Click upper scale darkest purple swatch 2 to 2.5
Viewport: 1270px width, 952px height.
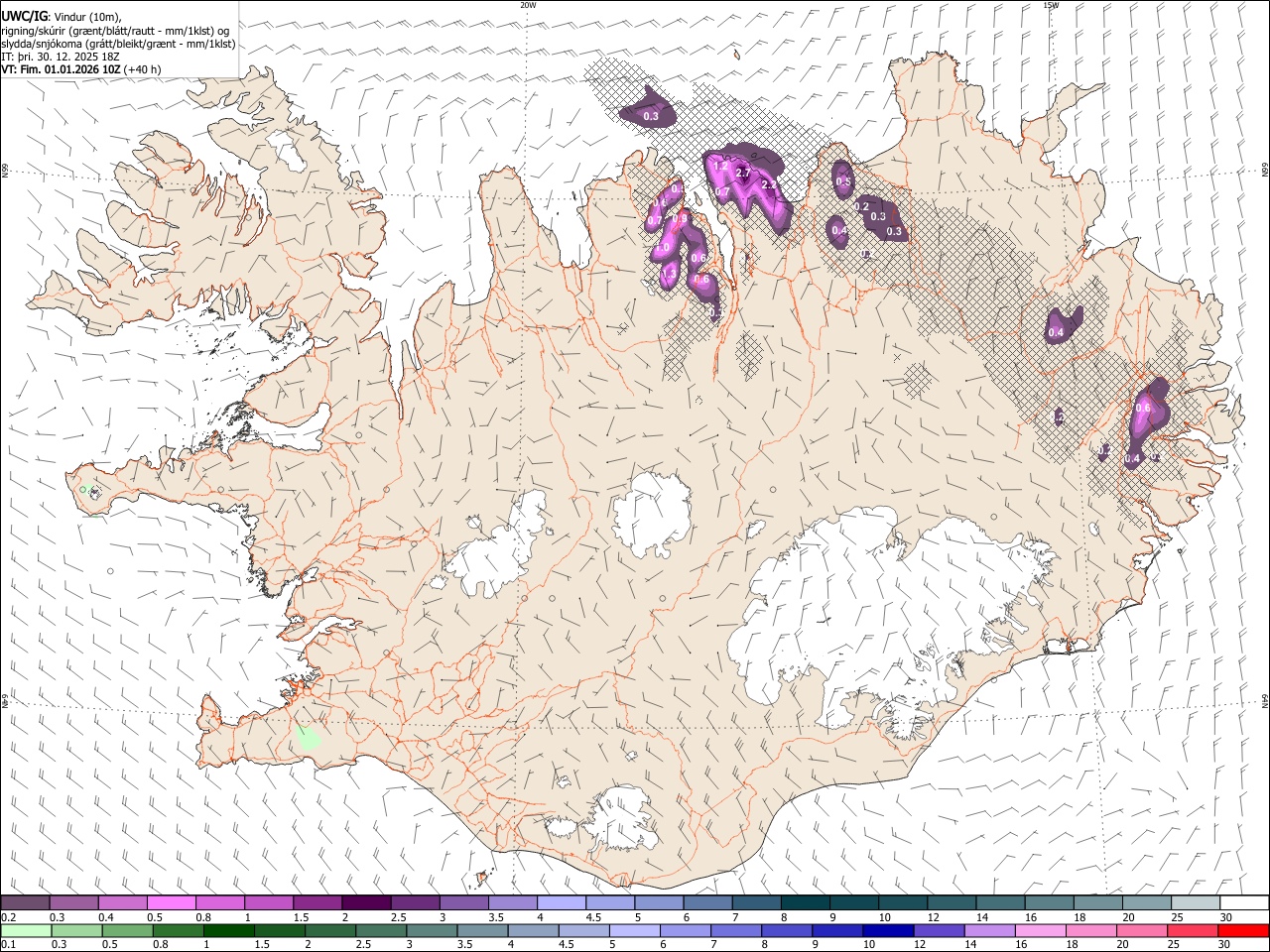pyautogui.click(x=366, y=903)
